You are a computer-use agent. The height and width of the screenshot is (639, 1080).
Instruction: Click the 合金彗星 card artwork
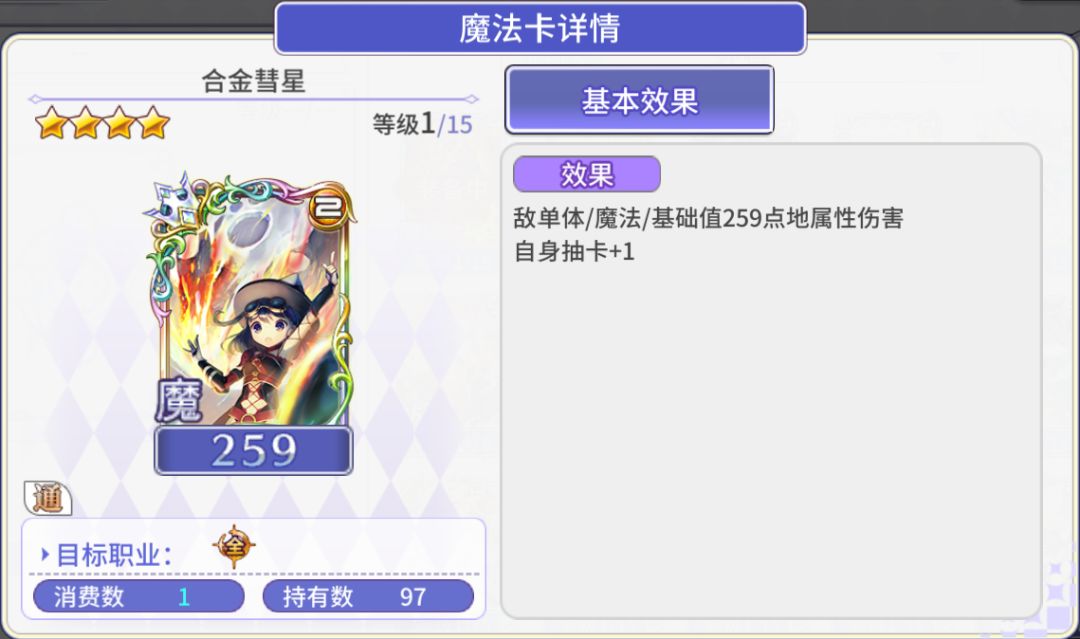click(252, 304)
